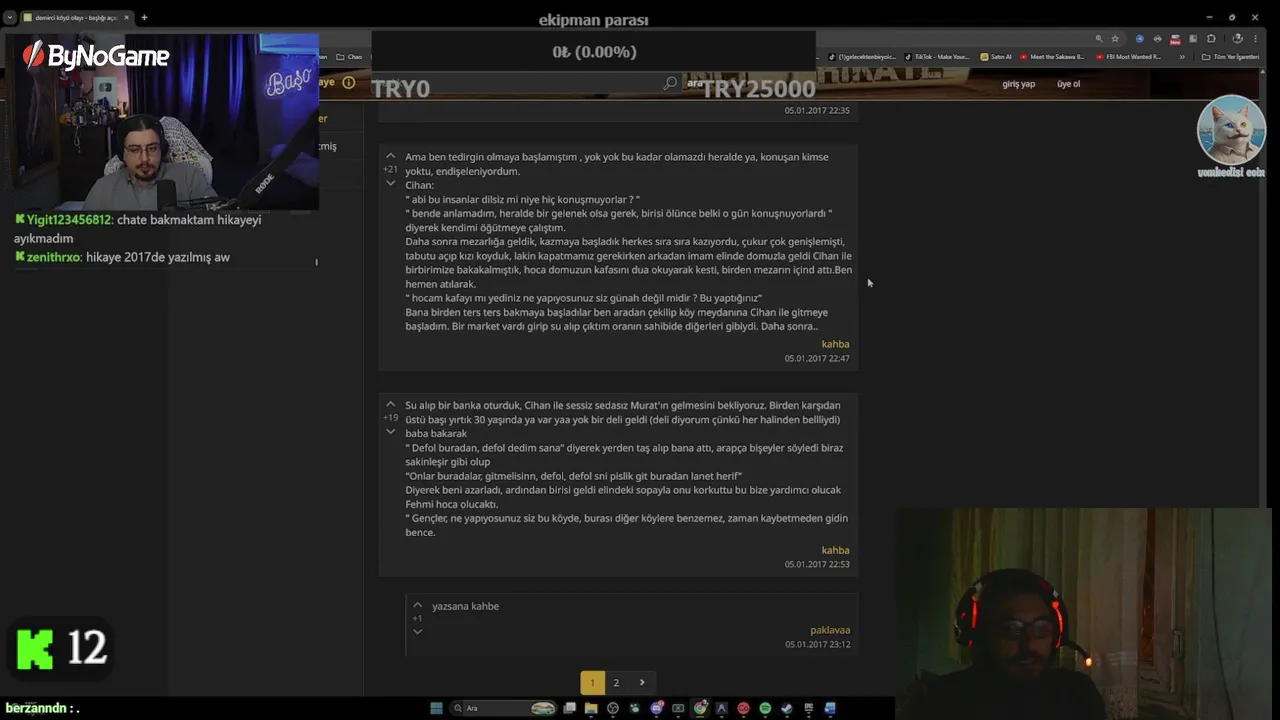Open the 'Chao' bookmark folder
The height and width of the screenshot is (720, 1280).
(x=350, y=57)
